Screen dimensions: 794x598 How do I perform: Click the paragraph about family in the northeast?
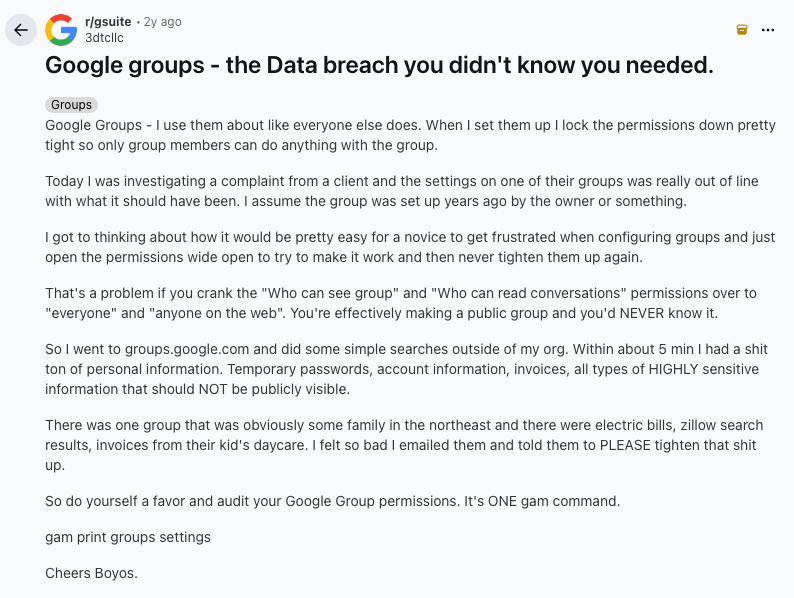pyautogui.click(x=404, y=445)
